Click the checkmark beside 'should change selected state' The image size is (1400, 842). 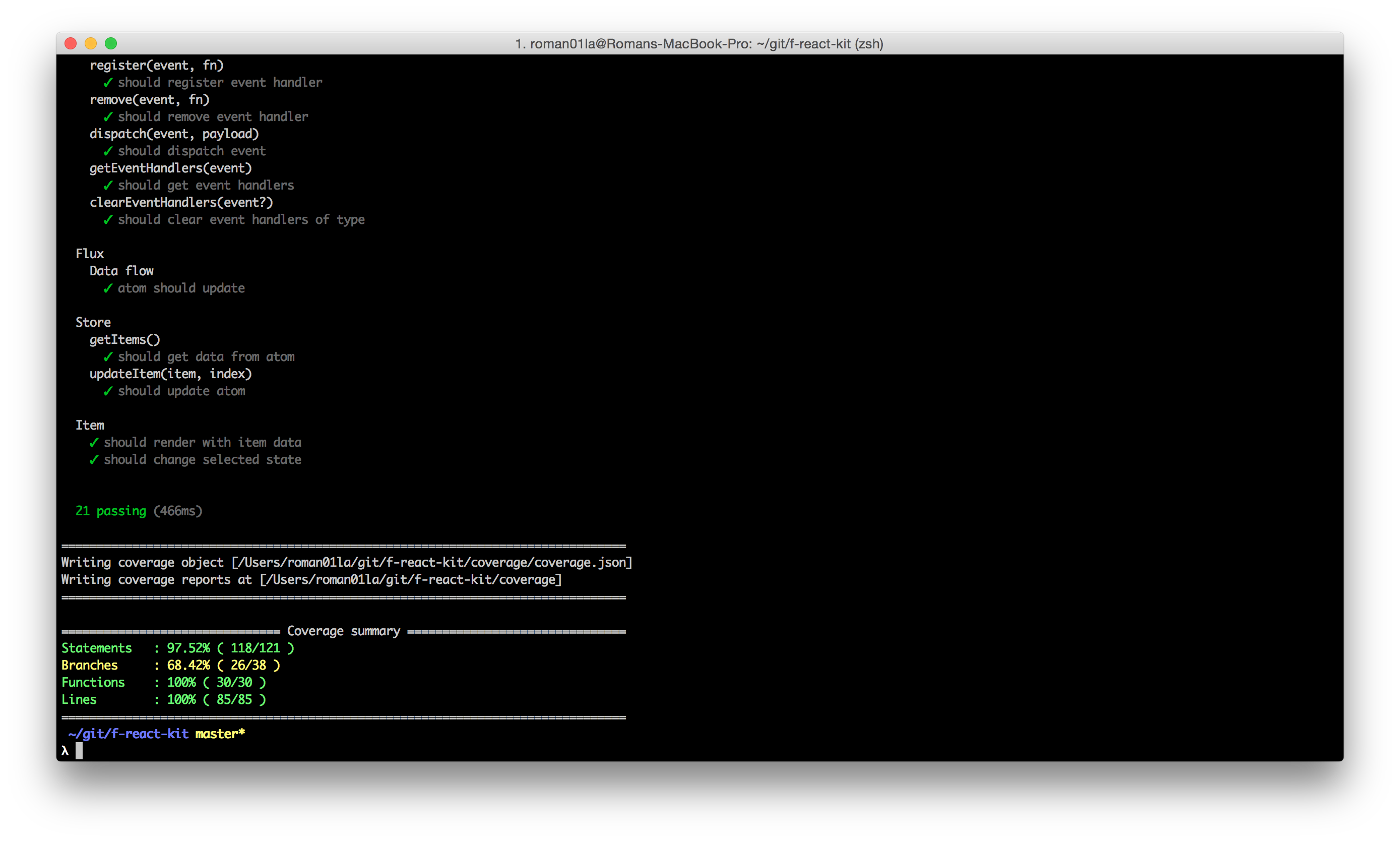(94, 460)
